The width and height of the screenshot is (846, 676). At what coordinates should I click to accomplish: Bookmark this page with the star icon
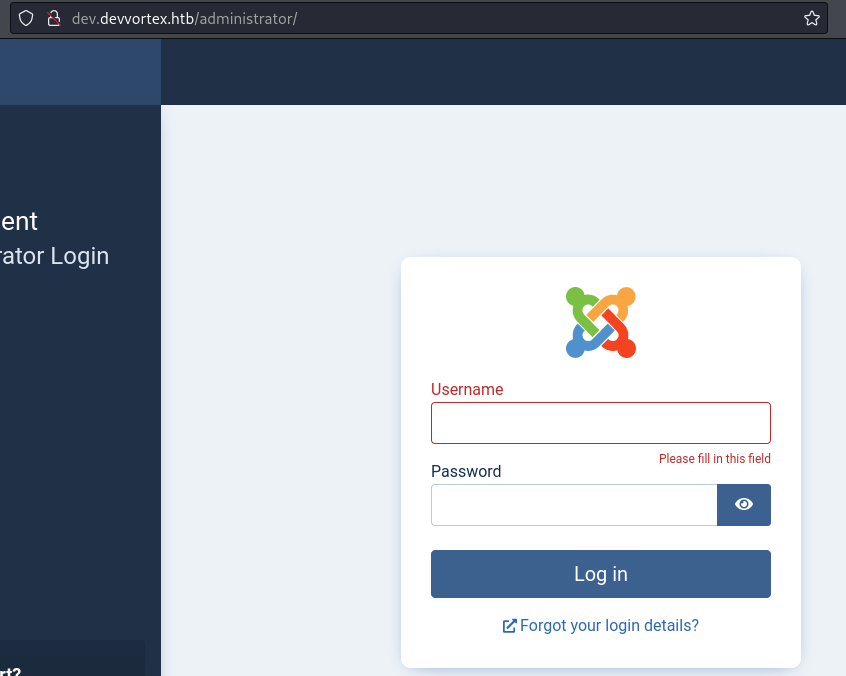811,18
